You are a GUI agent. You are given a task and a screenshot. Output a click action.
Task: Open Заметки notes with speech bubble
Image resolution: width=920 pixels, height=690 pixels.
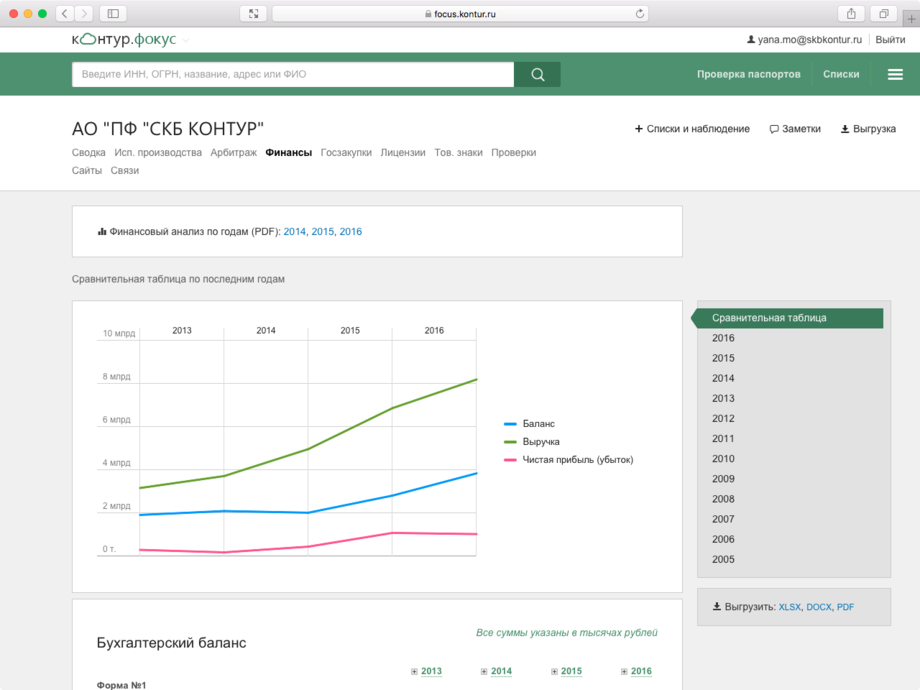[795, 129]
